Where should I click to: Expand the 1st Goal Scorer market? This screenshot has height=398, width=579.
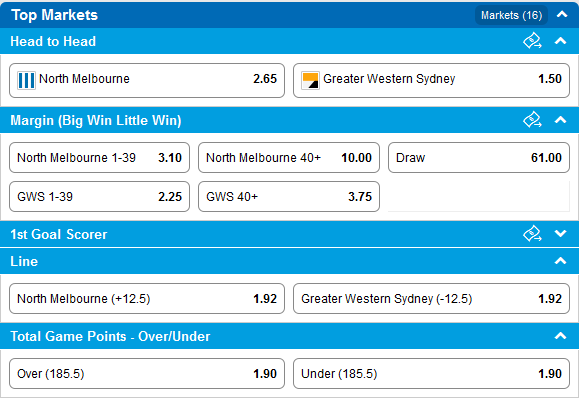(x=561, y=233)
